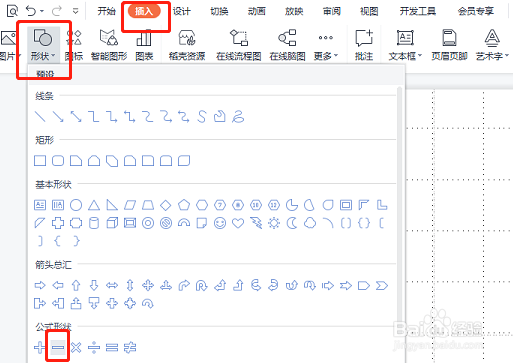Select the right triangle shape
513x363 pixels.
[x=112, y=205]
